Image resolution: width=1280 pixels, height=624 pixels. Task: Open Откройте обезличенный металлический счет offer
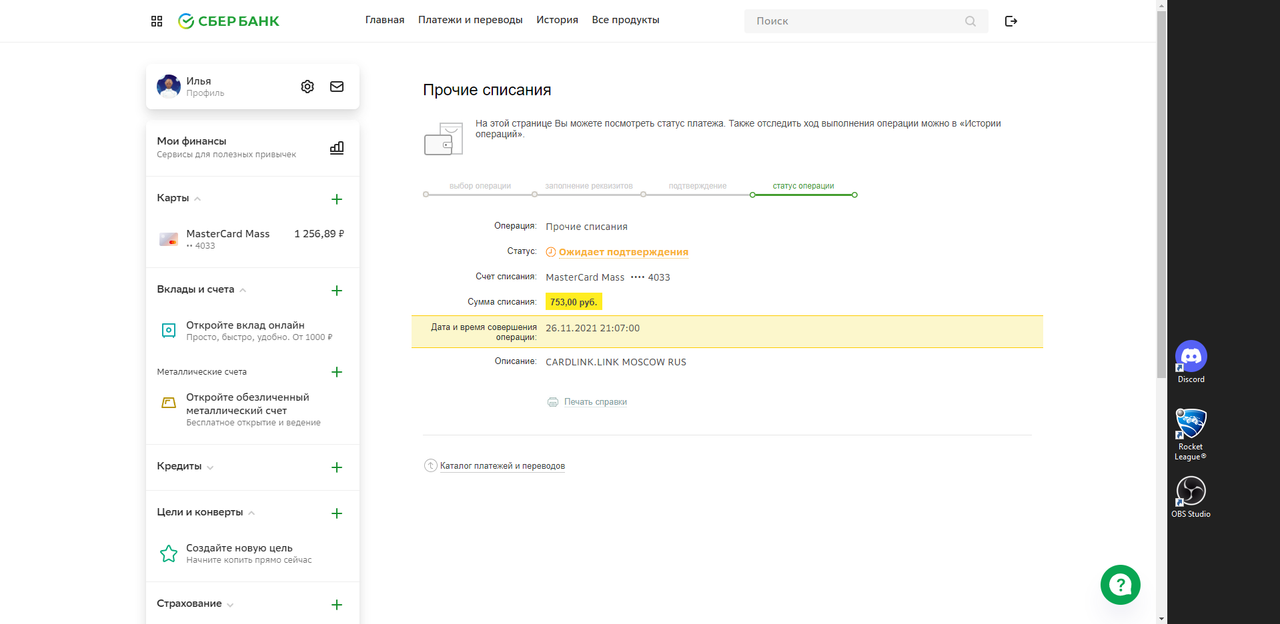(x=253, y=410)
